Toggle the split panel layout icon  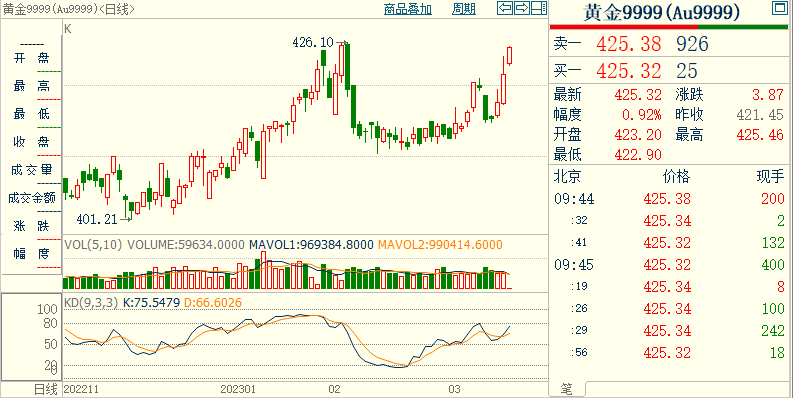tap(539, 8)
